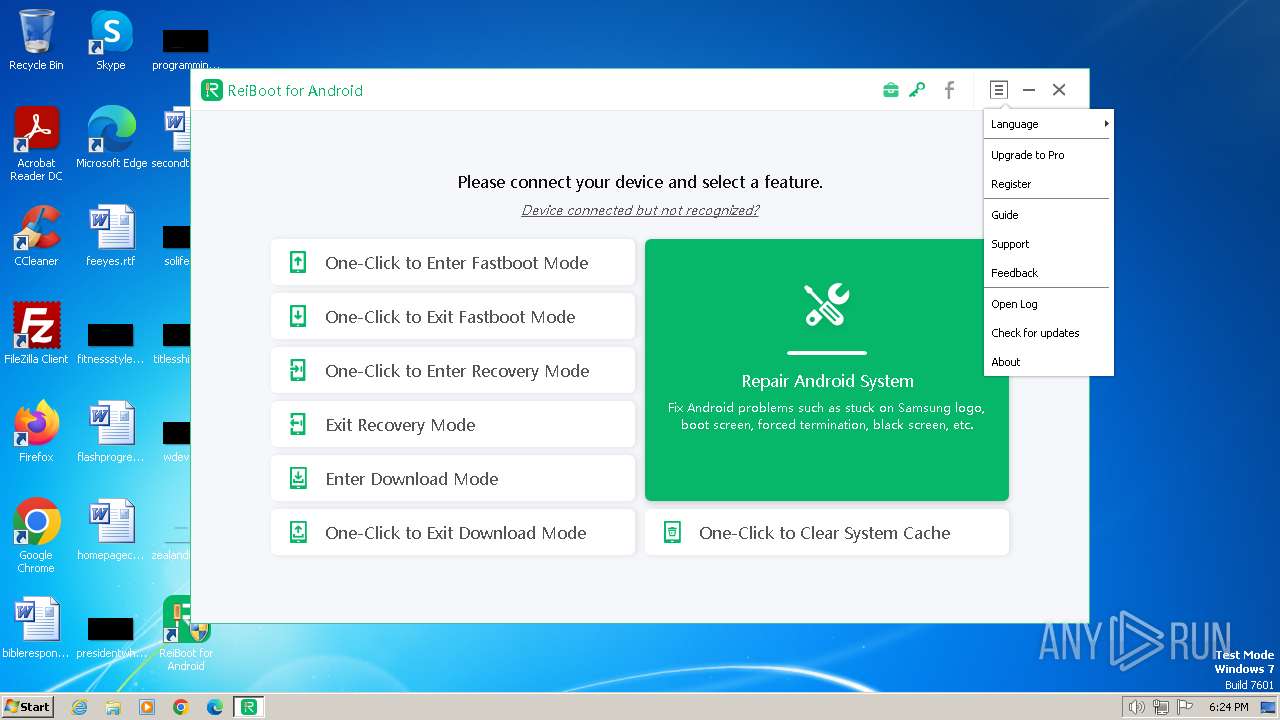Click the Enter Download Mode icon

pos(298,479)
